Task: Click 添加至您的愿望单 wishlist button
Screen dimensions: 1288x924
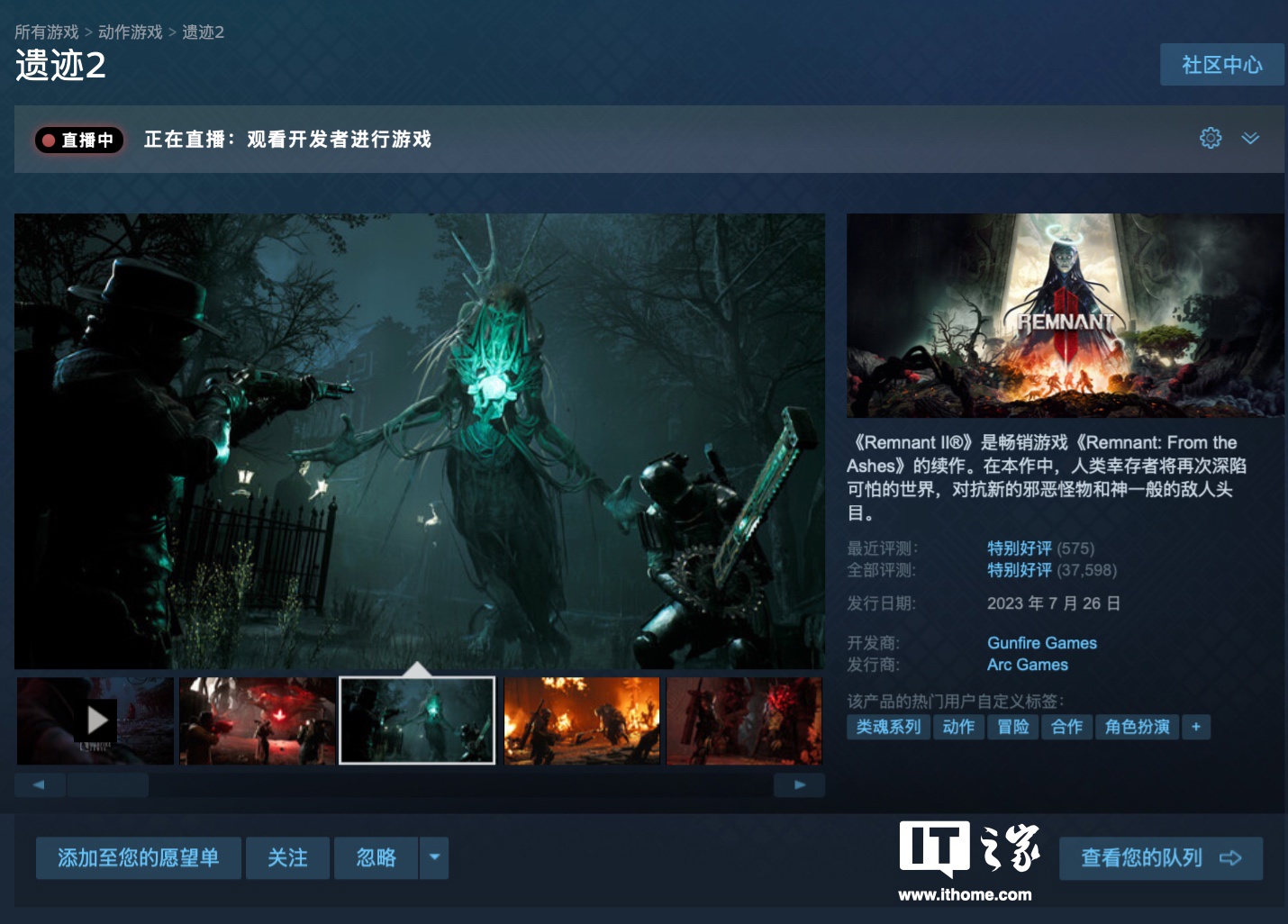Action: 139,857
